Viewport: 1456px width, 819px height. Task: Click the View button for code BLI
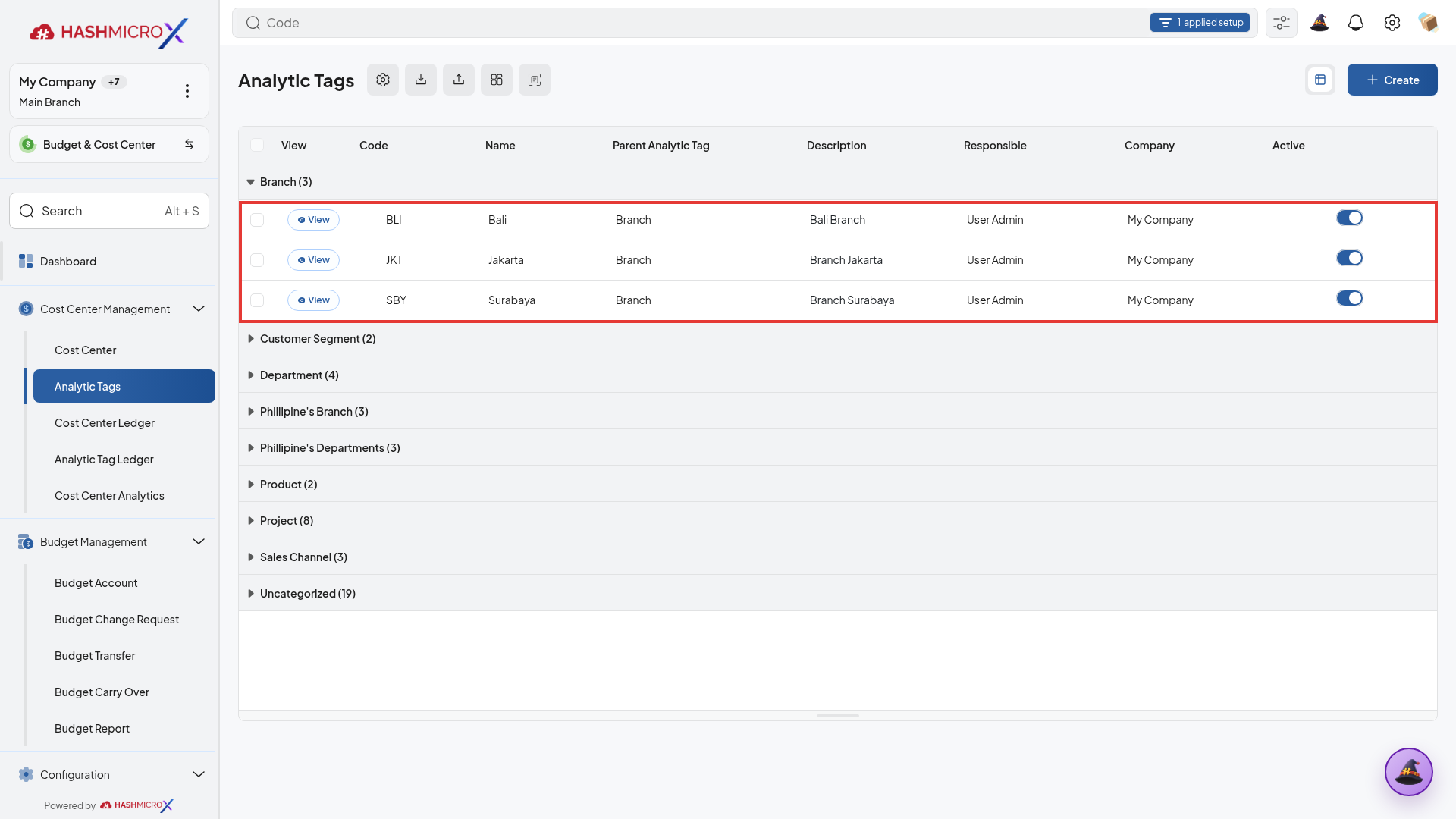pos(313,220)
